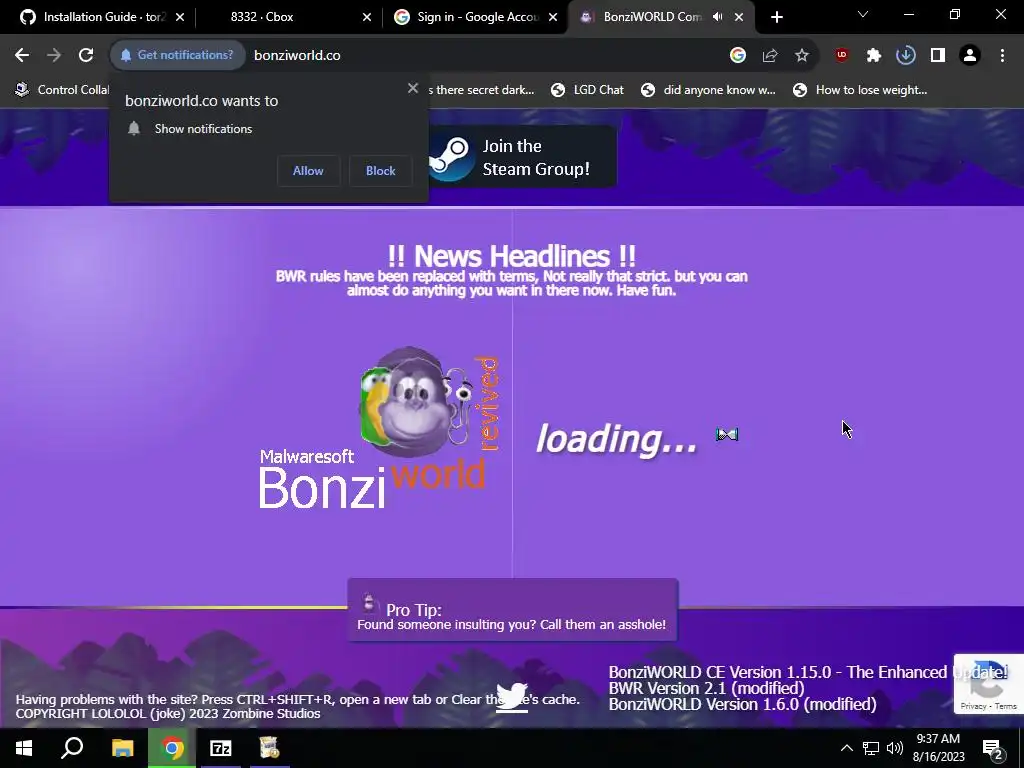Image resolution: width=1024 pixels, height=768 pixels.
Task: Share this page via share icon
Action: point(770,56)
